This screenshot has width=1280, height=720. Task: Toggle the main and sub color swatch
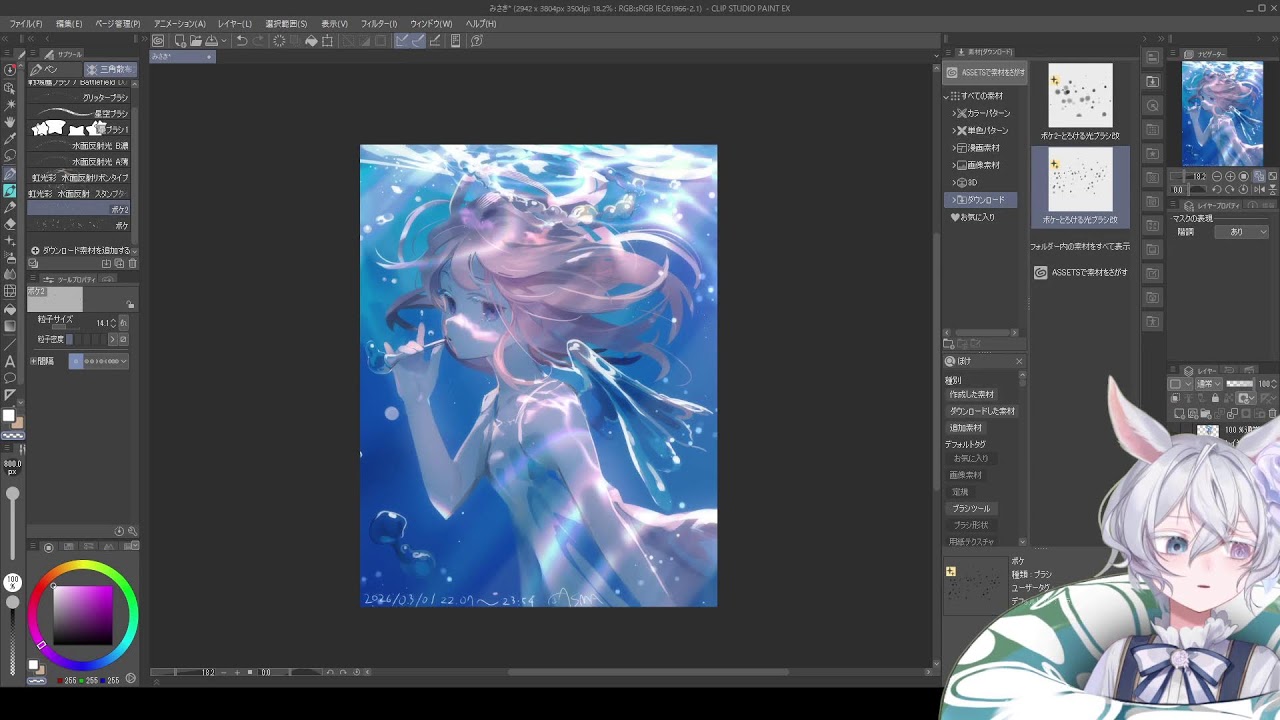(10, 417)
